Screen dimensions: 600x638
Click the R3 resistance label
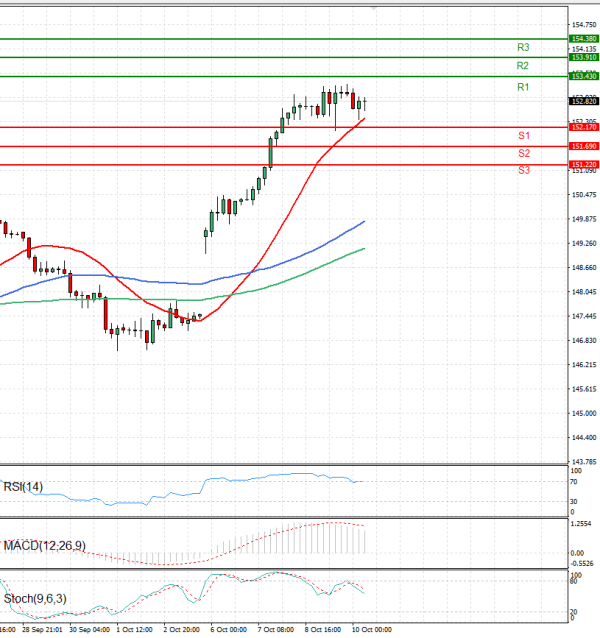pos(523,48)
